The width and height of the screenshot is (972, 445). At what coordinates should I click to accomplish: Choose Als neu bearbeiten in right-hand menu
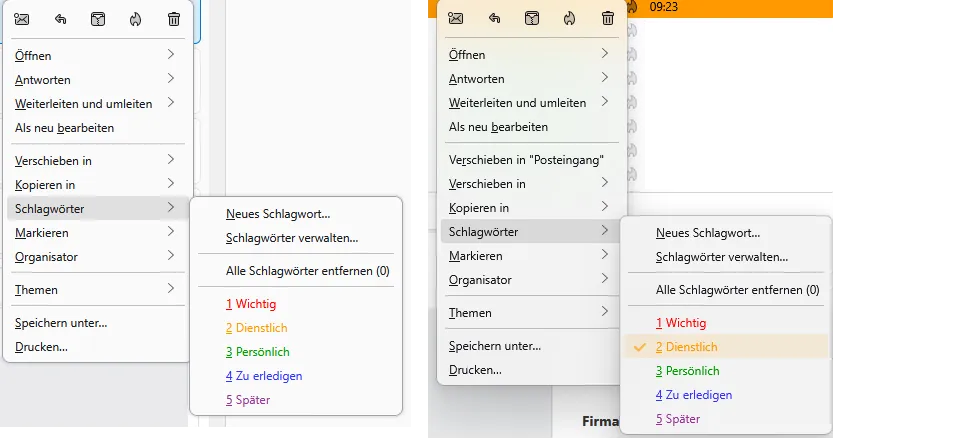[532, 127]
